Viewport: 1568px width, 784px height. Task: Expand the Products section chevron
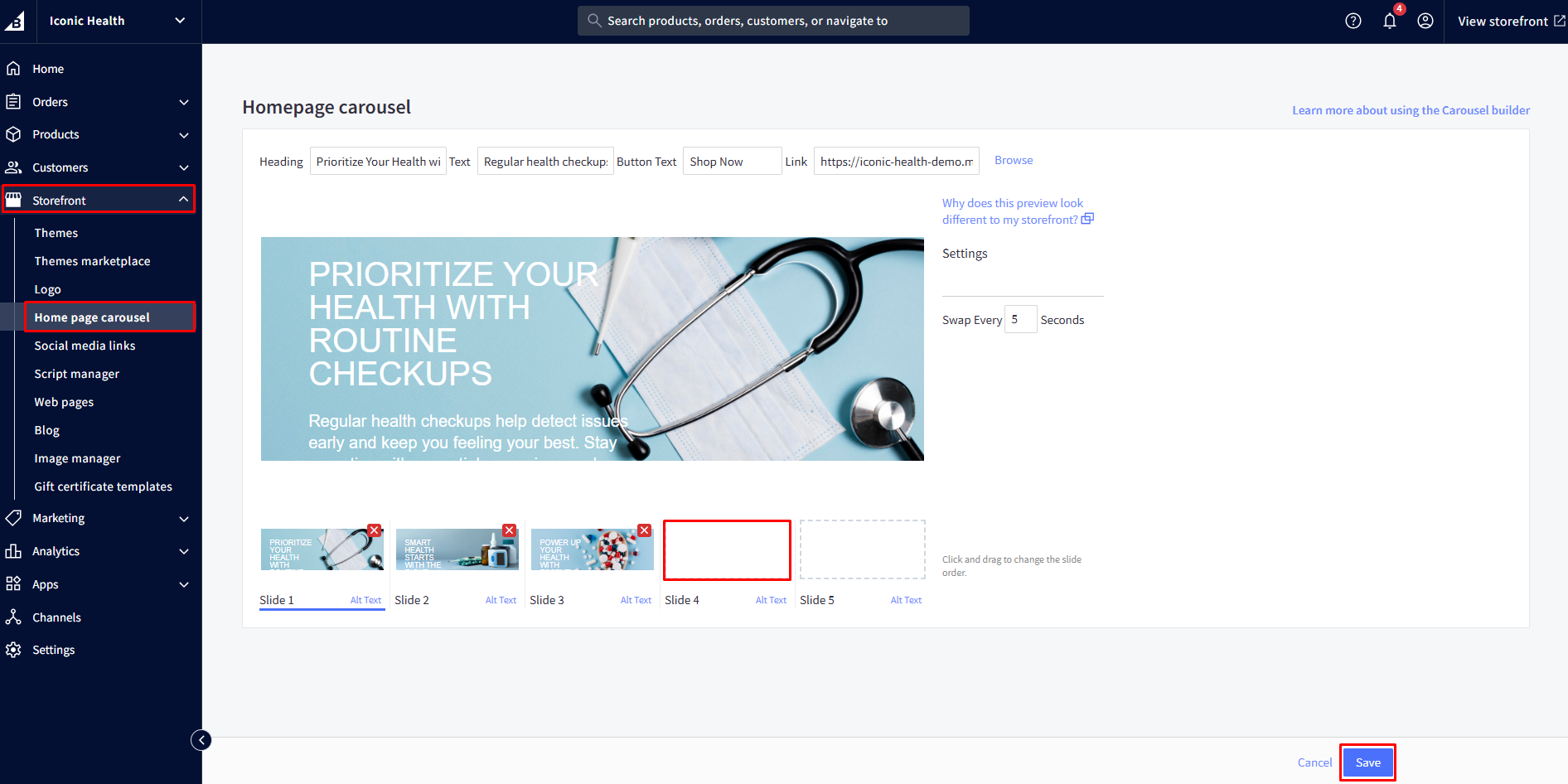pyautogui.click(x=183, y=135)
